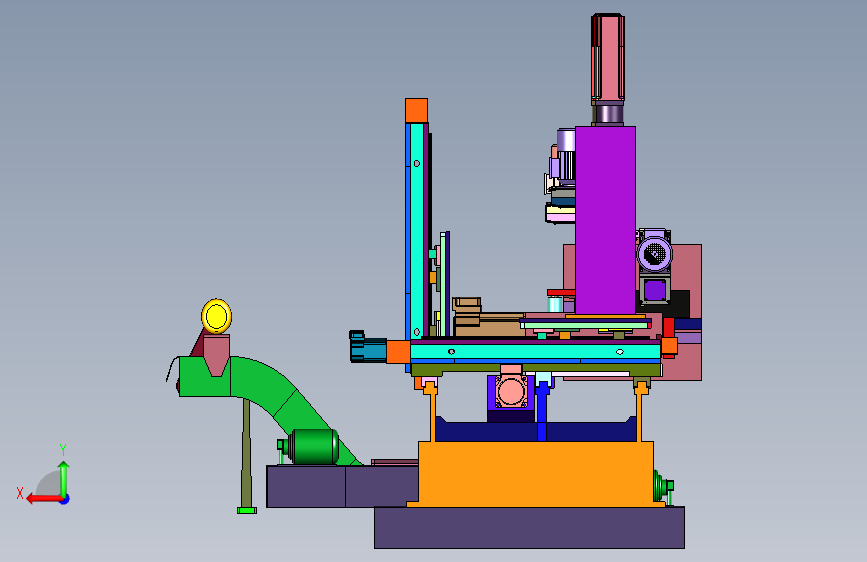The height and width of the screenshot is (562, 867).
Task: Select the tall cyan vertical rail
Action: (x=417, y=231)
